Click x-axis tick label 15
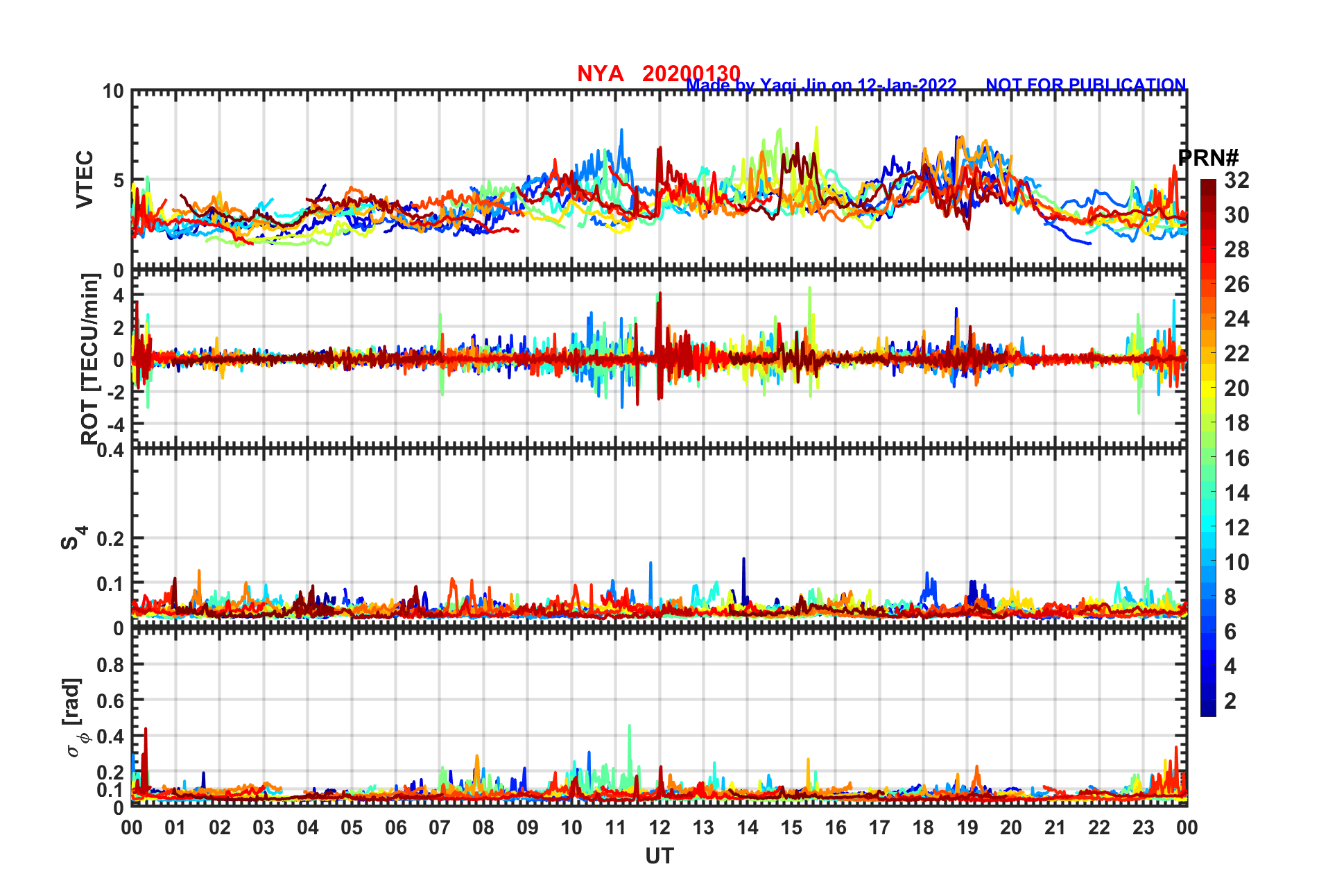 coord(791,827)
